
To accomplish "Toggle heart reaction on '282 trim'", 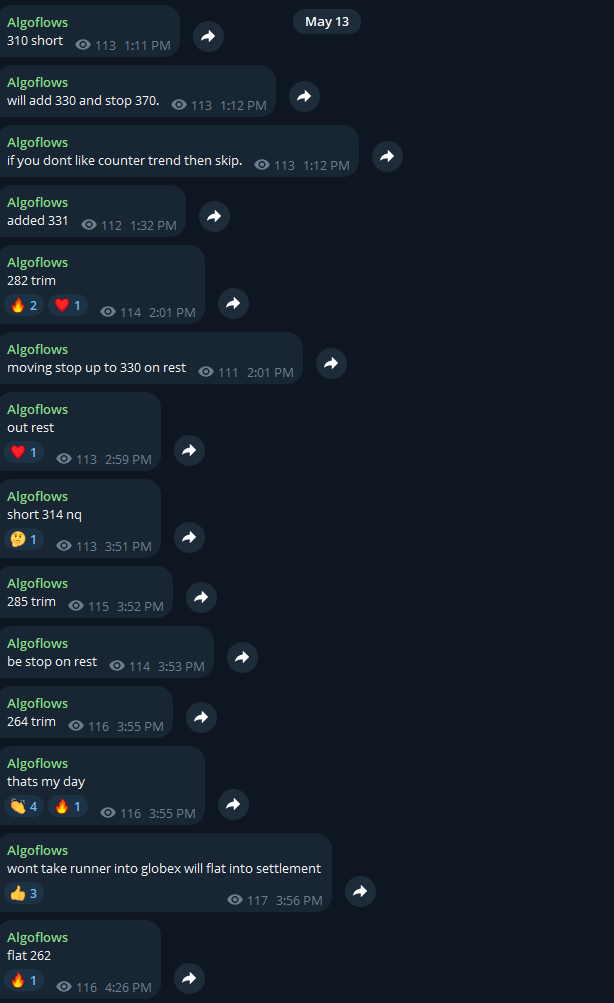I will point(68,305).
